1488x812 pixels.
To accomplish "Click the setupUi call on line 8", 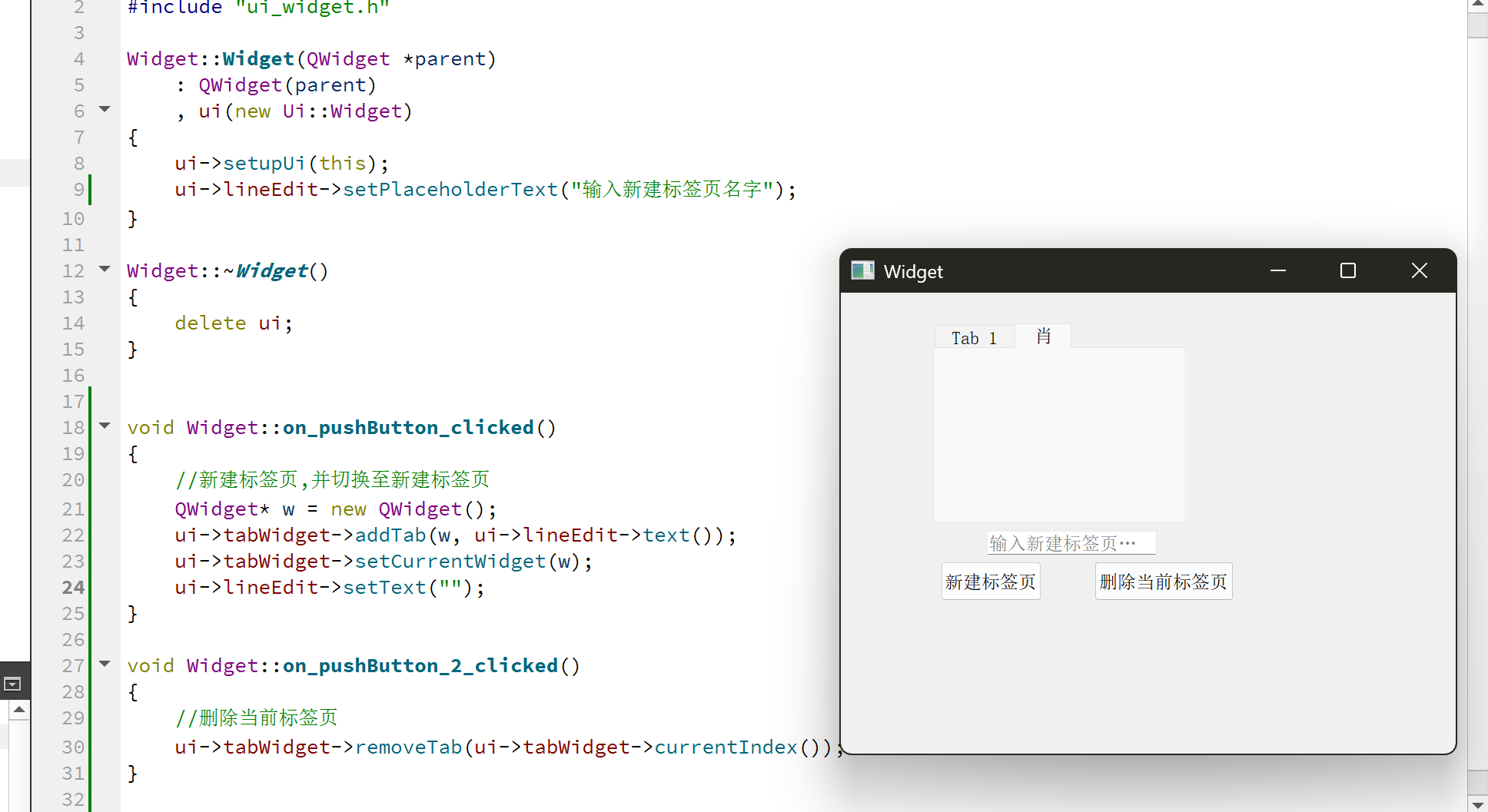I will tap(264, 164).
